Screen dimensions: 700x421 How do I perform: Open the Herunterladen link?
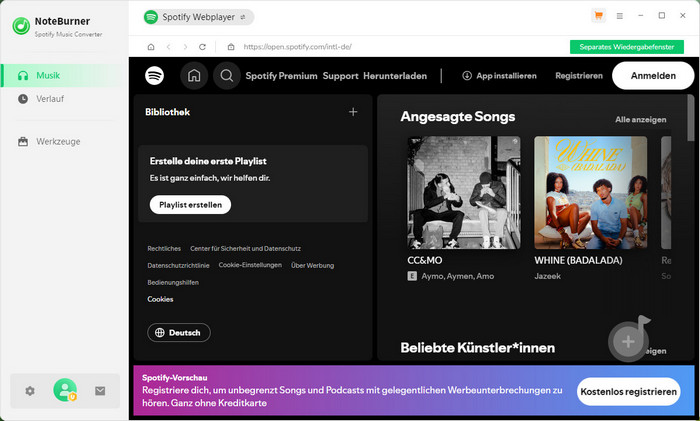pos(395,76)
